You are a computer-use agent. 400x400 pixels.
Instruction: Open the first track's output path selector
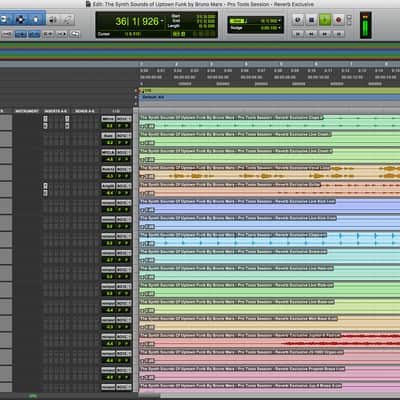click(123, 119)
